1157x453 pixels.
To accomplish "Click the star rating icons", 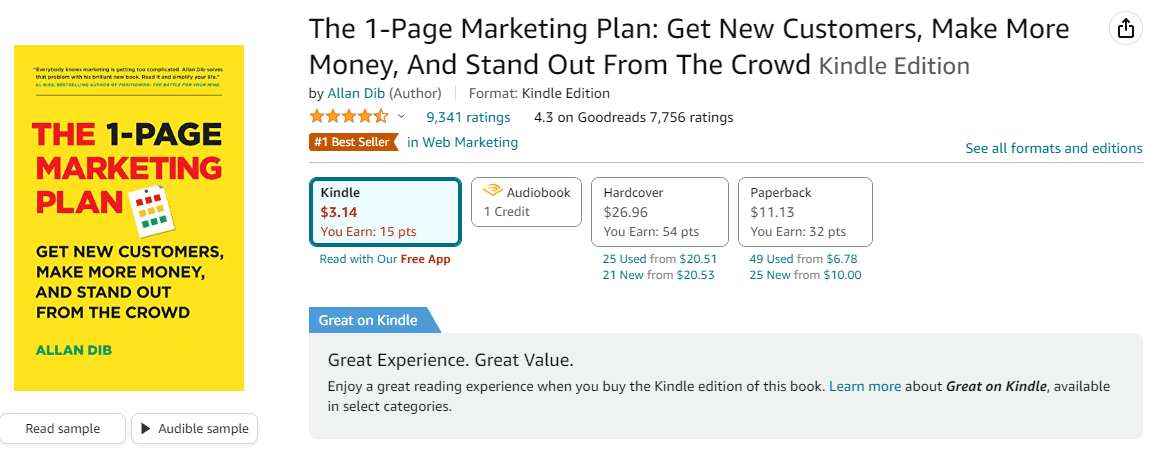I will 349,117.
